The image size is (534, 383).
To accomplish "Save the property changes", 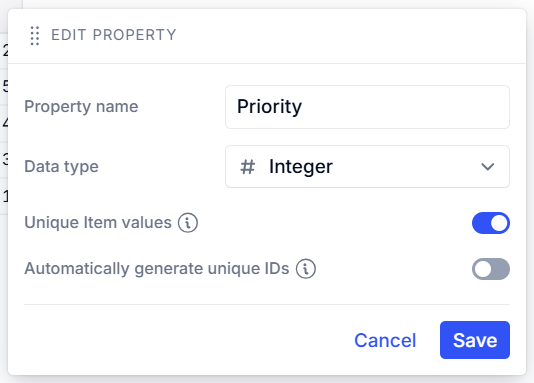I will click(x=475, y=340).
